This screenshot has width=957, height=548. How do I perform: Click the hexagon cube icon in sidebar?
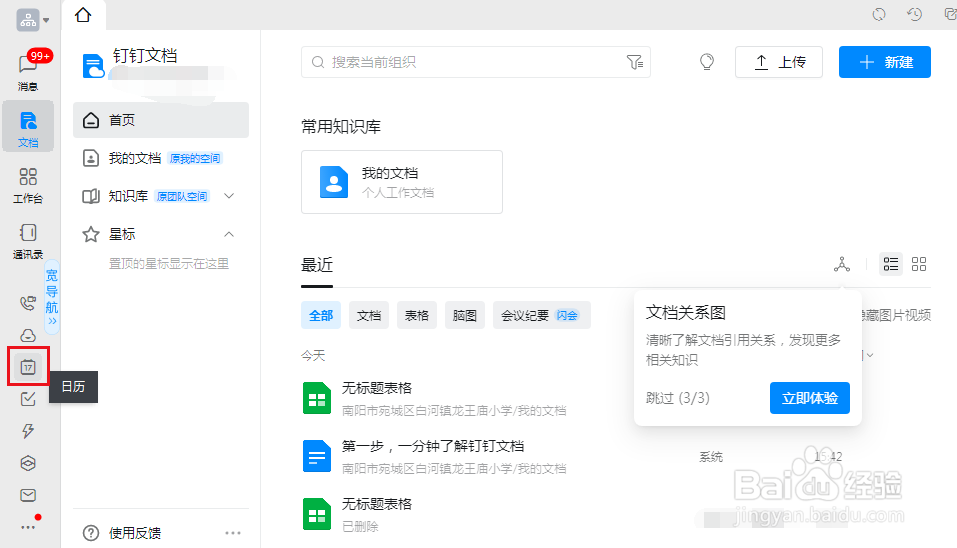[x=28, y=463]
